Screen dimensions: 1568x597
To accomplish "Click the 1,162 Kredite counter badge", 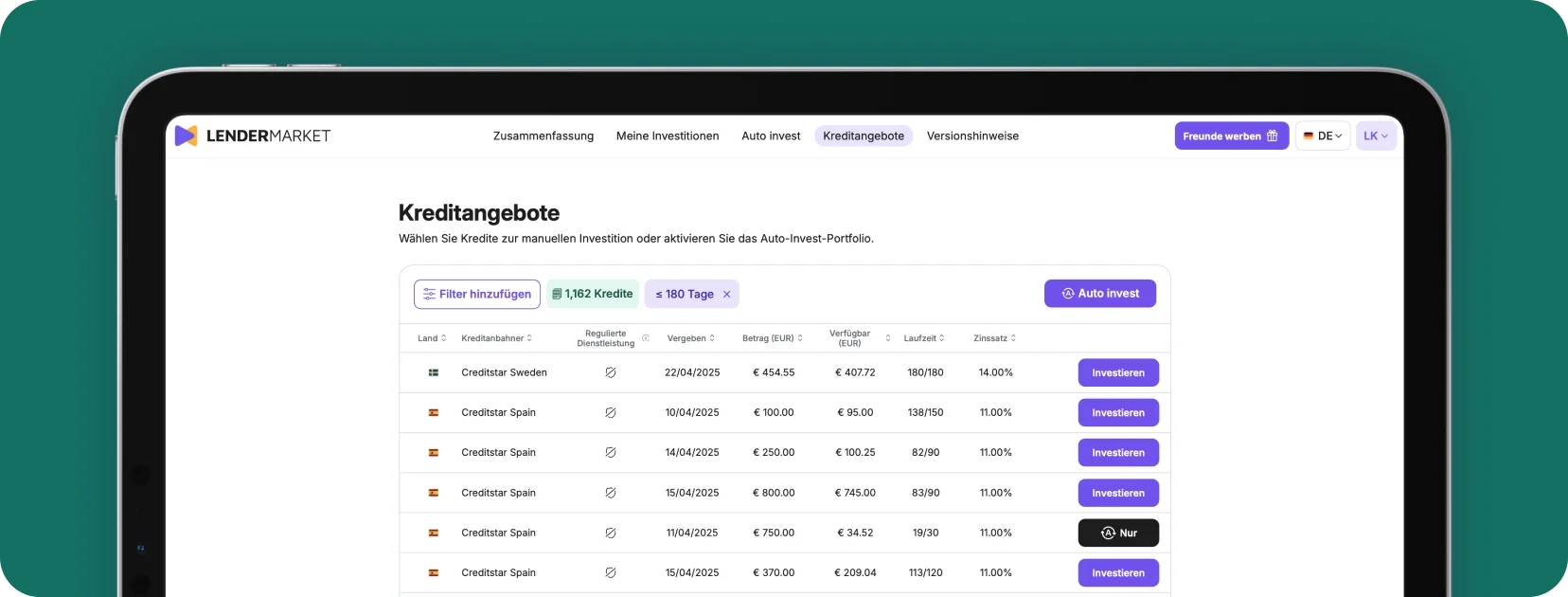I will pos(593,294).
